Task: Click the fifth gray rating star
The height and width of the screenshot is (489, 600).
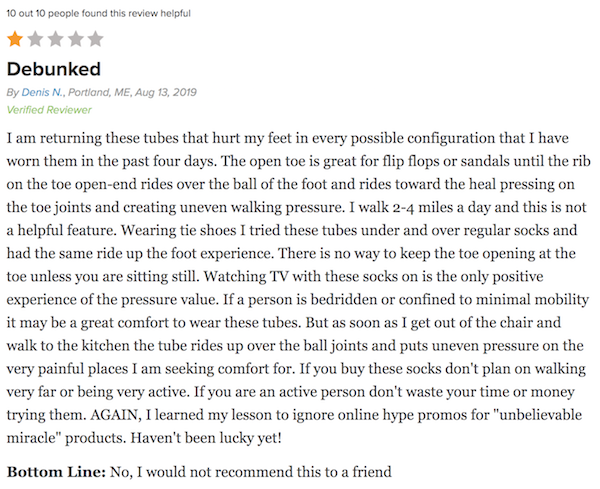Action: pyautogui.click(x=95, y=39)
